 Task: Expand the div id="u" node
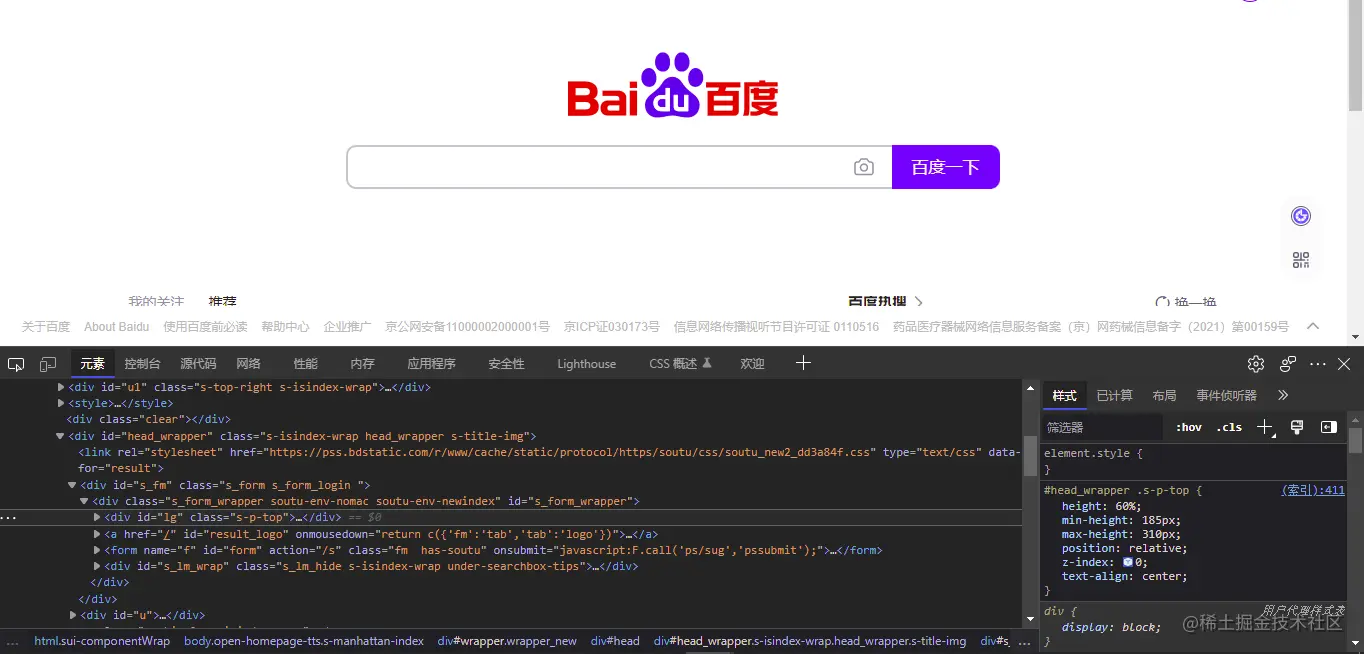73,615
